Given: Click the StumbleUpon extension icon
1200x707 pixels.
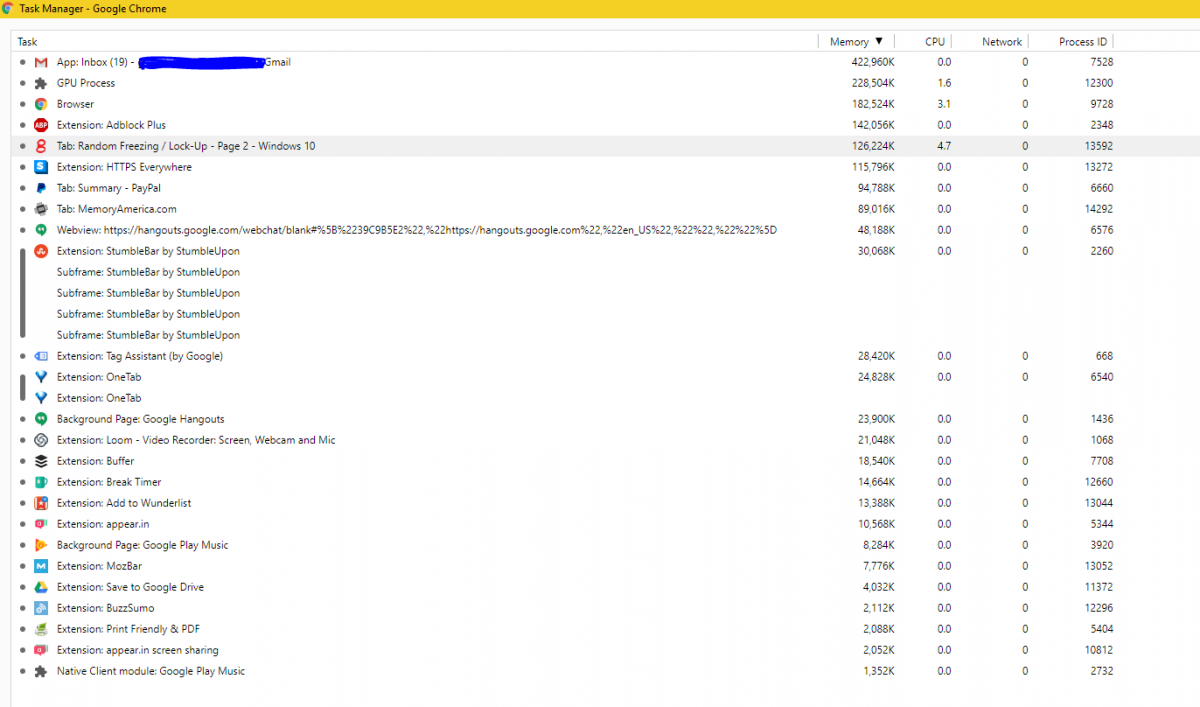Looking at the screenshot, I should click(41, 251).
